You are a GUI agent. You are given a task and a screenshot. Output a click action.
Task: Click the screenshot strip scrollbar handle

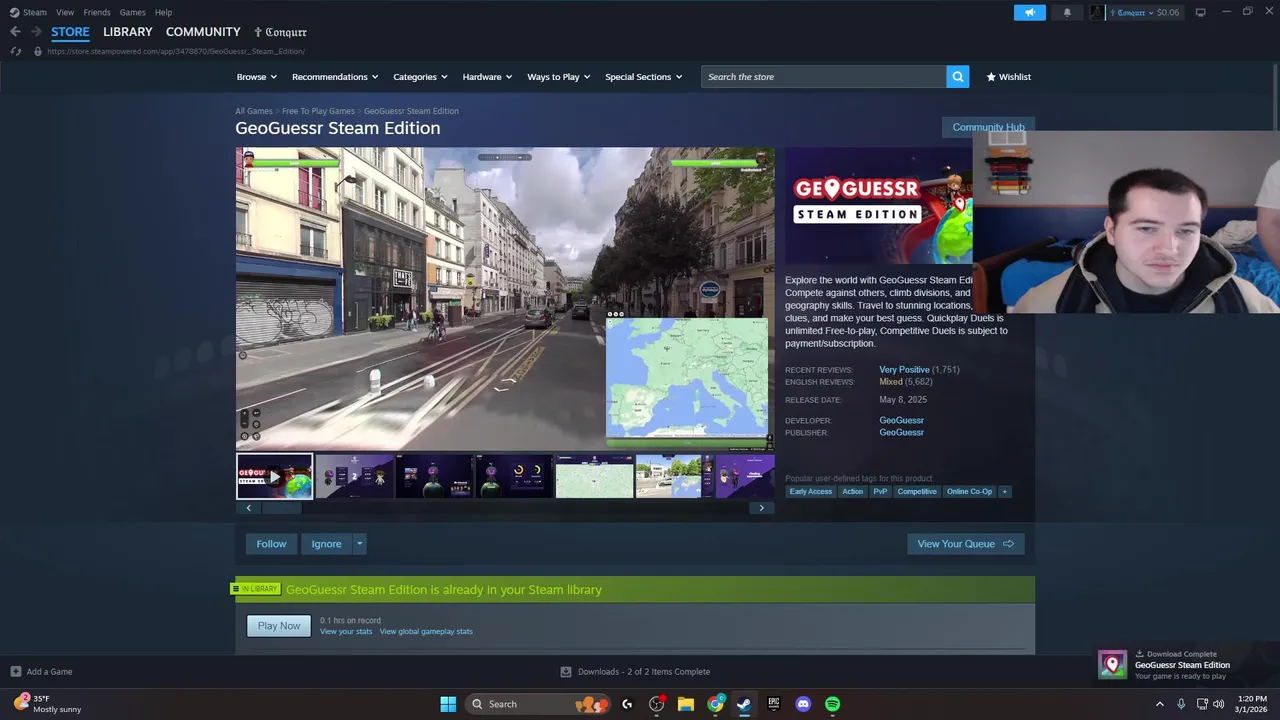point(281,508)
